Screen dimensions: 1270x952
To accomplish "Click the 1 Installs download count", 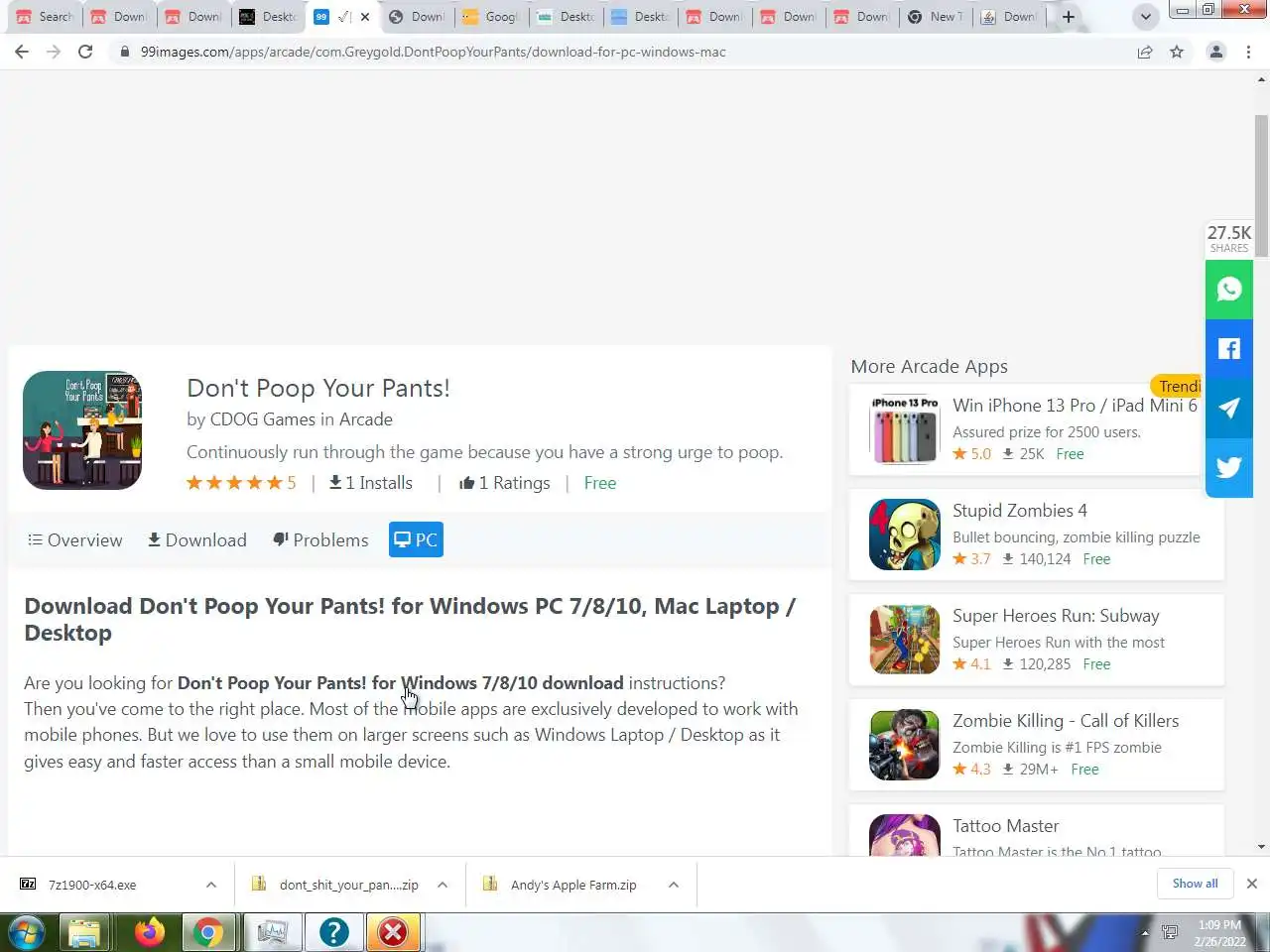I will click(370, 483).
